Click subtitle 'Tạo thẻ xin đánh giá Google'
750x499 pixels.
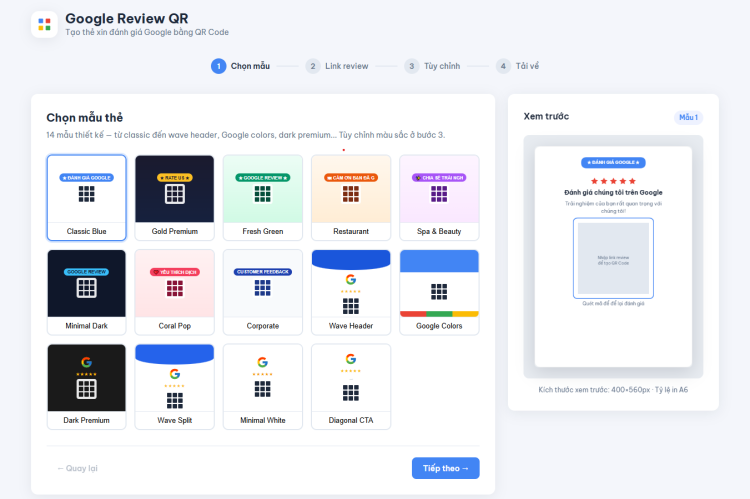(x=147, y=32)
